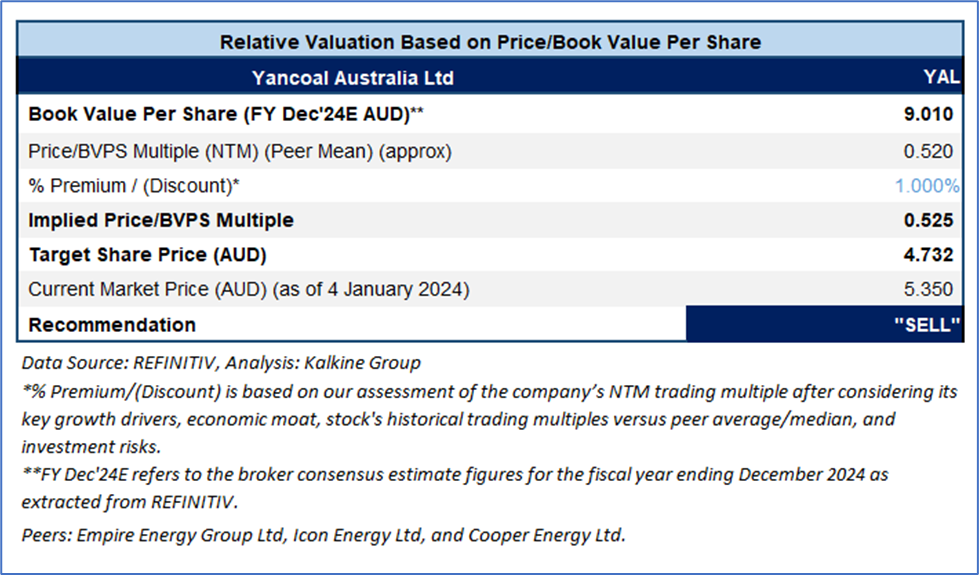Select the Book Value Per Share label
This screenshot has width=979, height=575.
pos(225,114)
